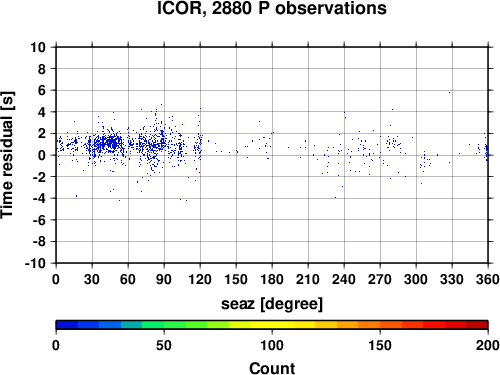Image resolution: width=500 pixels, height=375 pixels.
Task: Click the isolated data point near 330 degrees, 6 s
Action: point(449,93)
